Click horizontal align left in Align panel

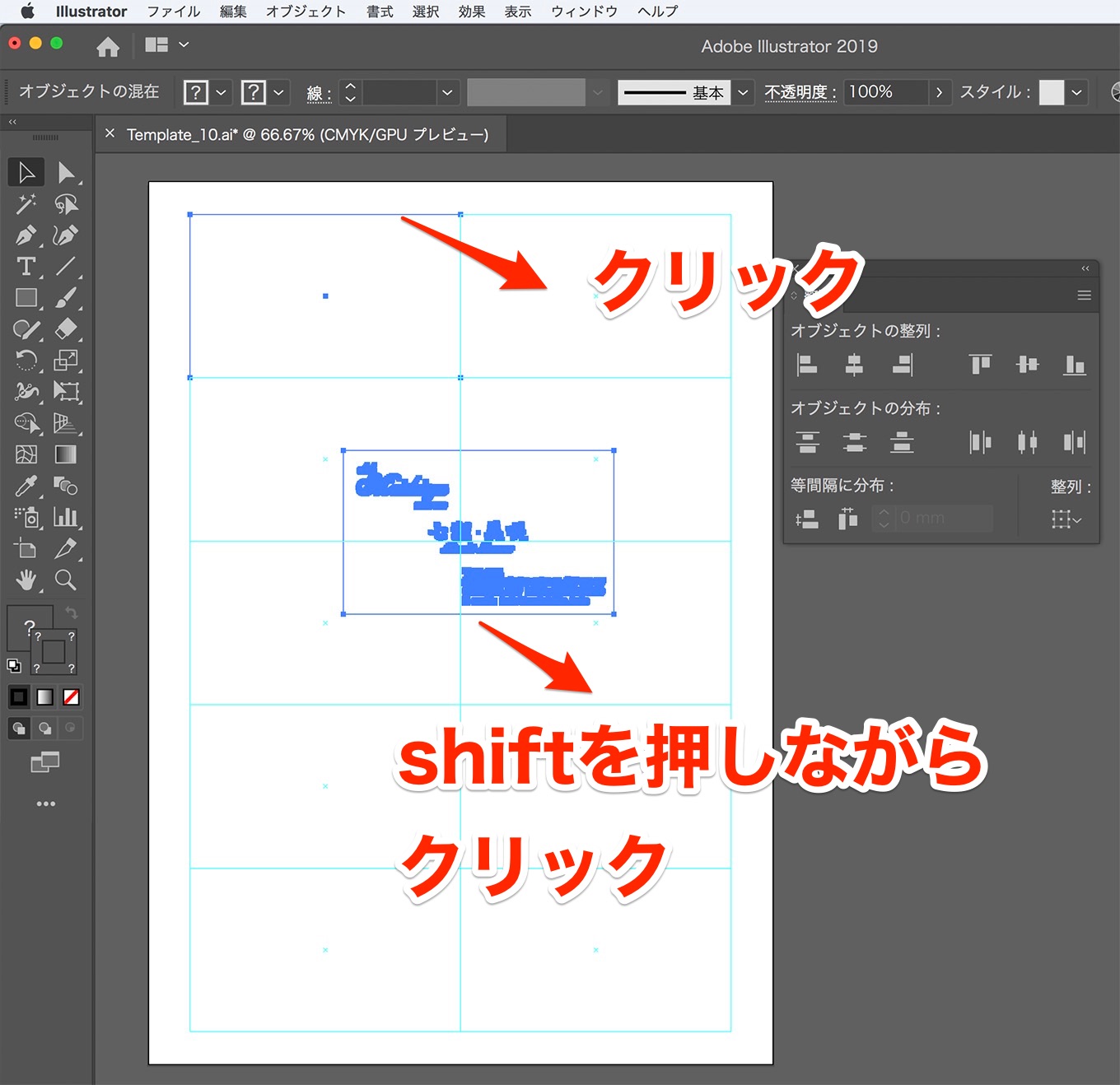[x=807, y=364]
